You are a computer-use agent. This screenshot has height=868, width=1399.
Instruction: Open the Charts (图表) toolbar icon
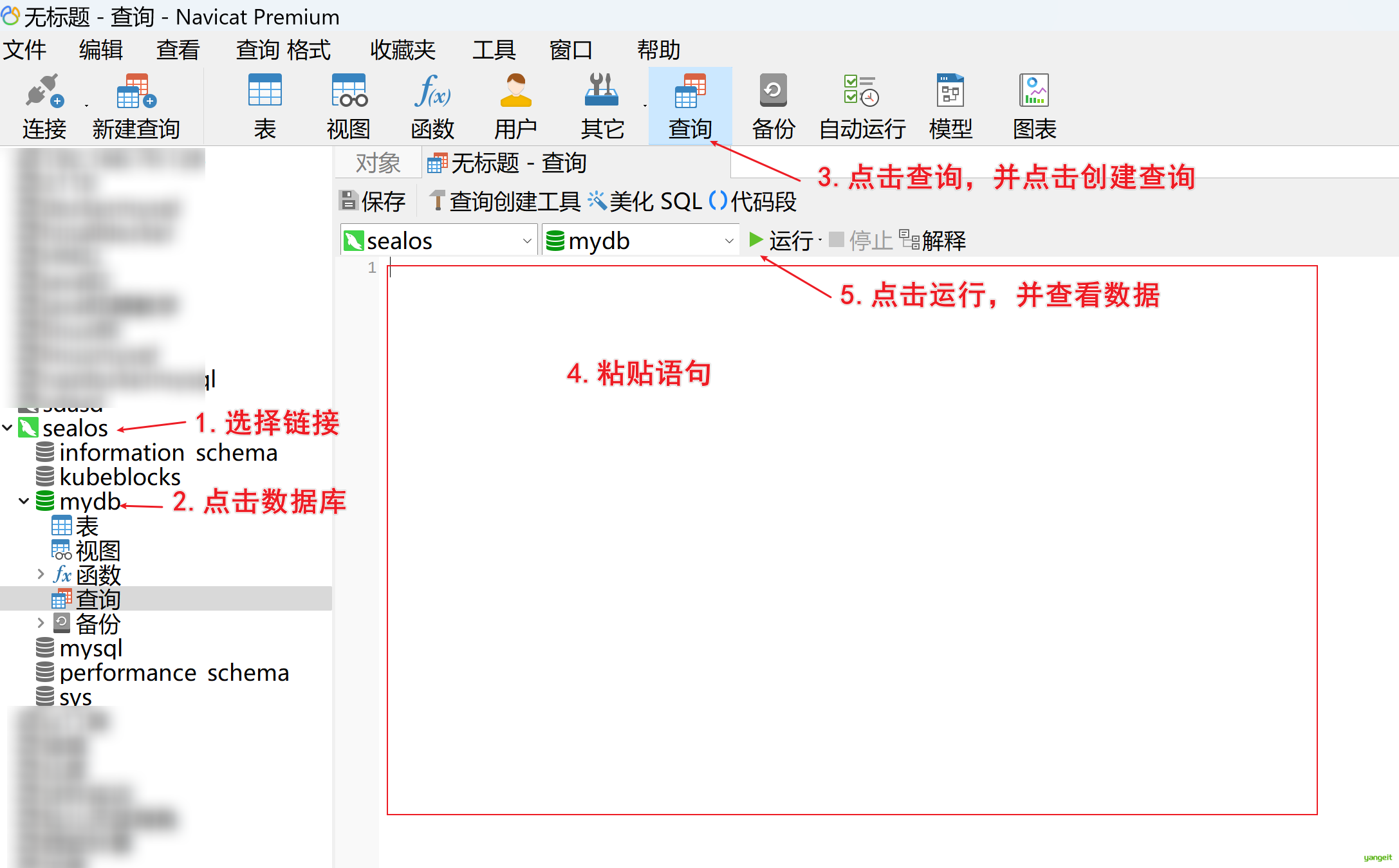(1034, 106)
